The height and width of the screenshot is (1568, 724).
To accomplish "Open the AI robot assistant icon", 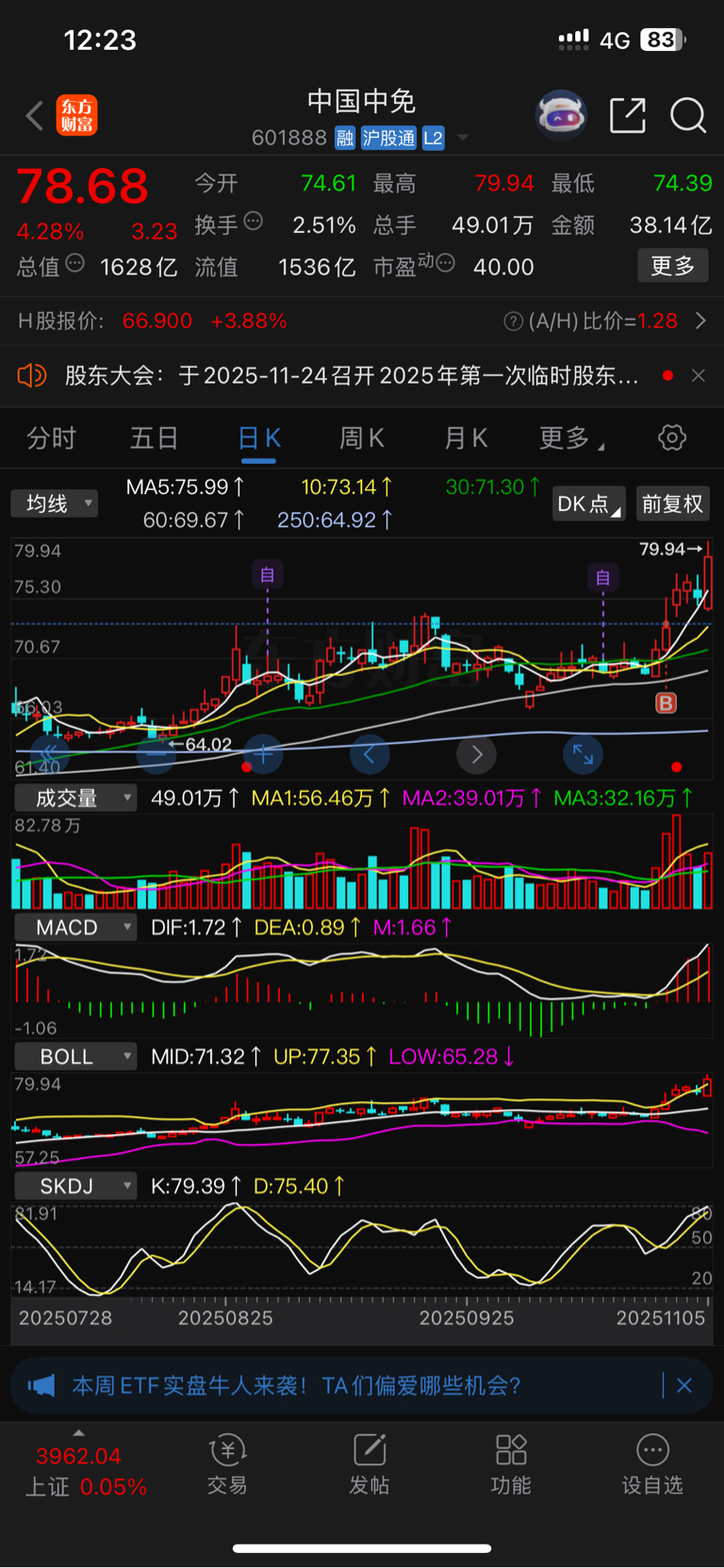I will (x=561, y=115).
